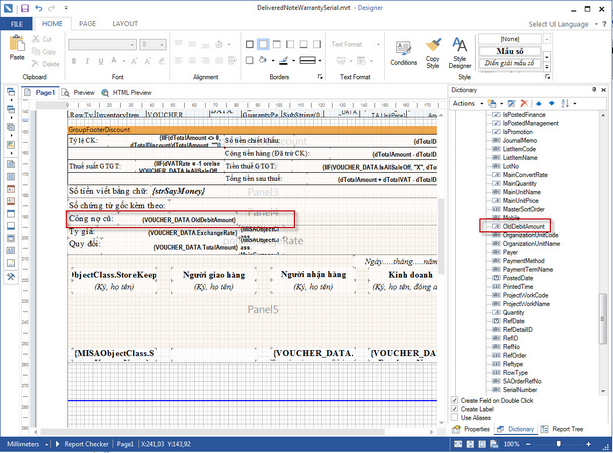Activate the Copy Style brush
Image resolution: width=613 pixels, height=453 pixels.
coord(433,53)
